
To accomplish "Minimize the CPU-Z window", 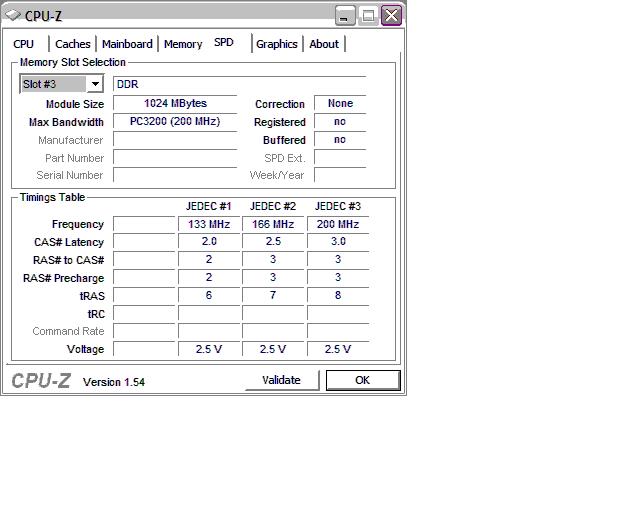I will click(x=345, y=16).
